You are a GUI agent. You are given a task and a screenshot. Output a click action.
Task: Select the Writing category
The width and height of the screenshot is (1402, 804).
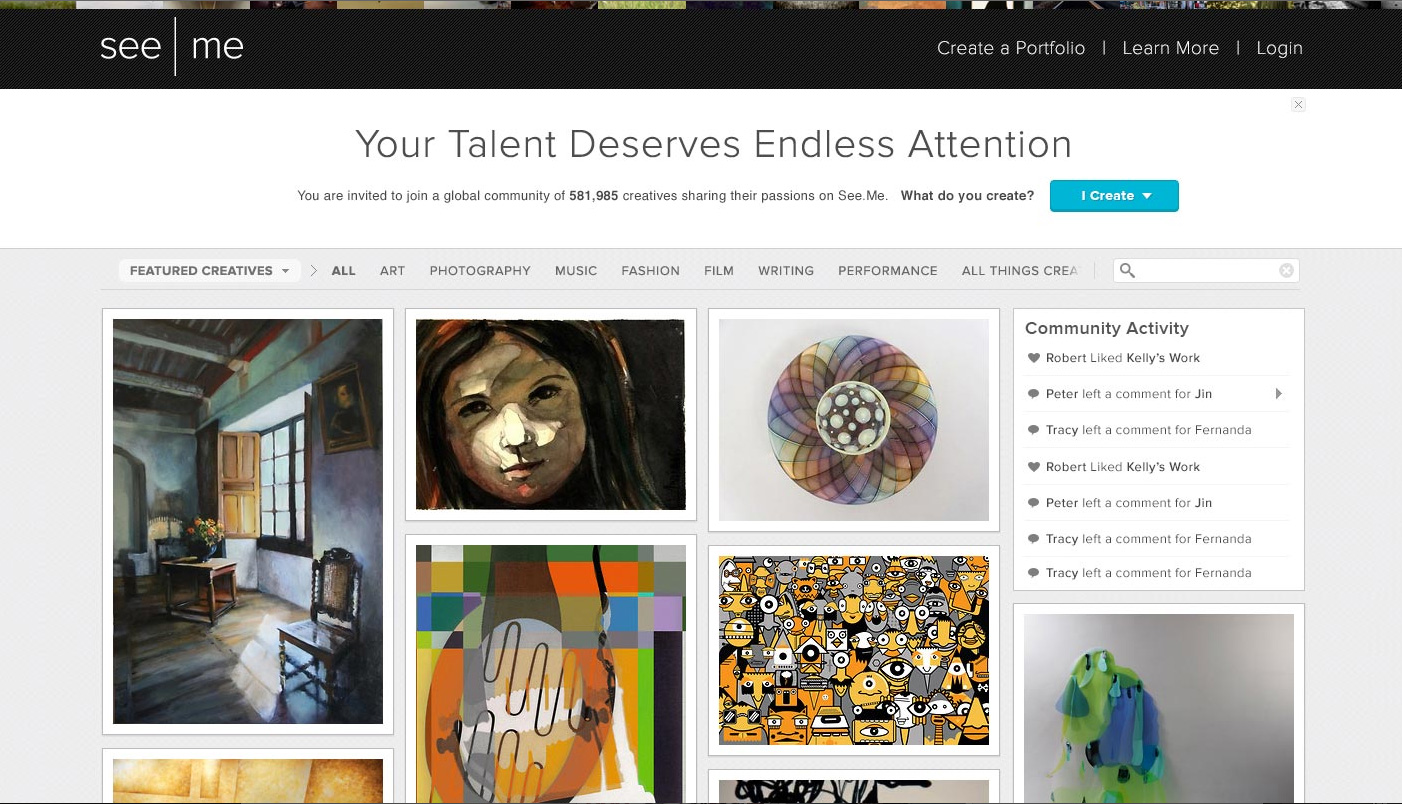(786, 270)
